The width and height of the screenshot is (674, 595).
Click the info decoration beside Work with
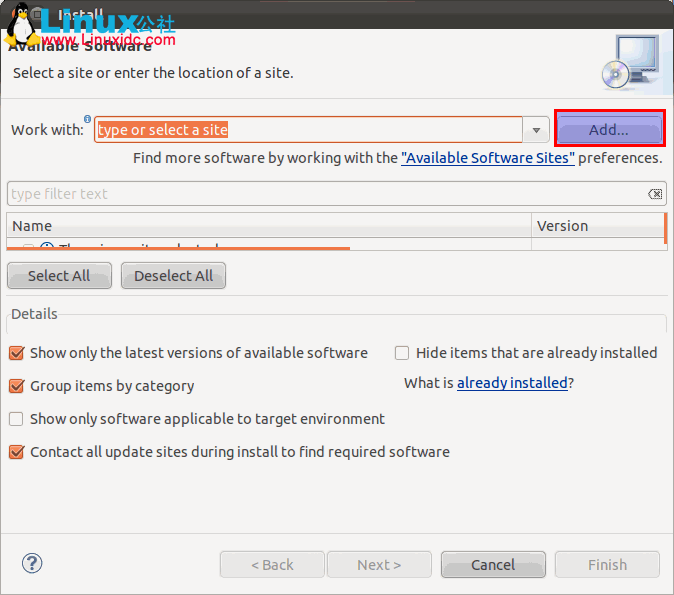click(x=88, y=120)
